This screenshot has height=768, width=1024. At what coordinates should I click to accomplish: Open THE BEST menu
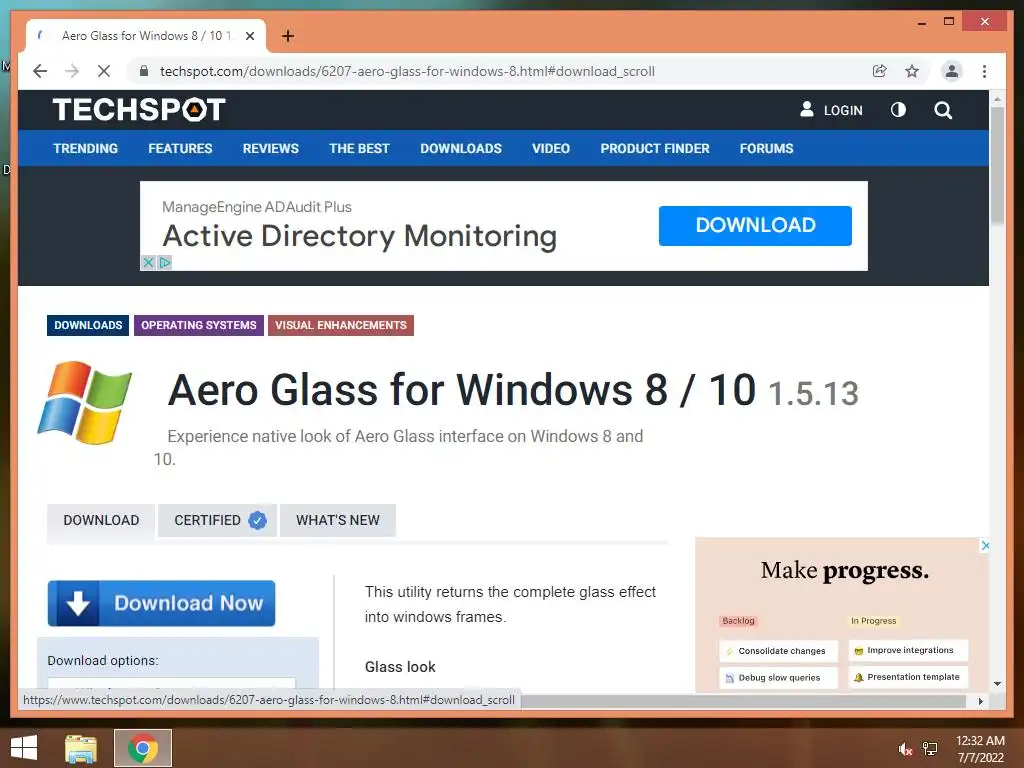click(359, 148)
